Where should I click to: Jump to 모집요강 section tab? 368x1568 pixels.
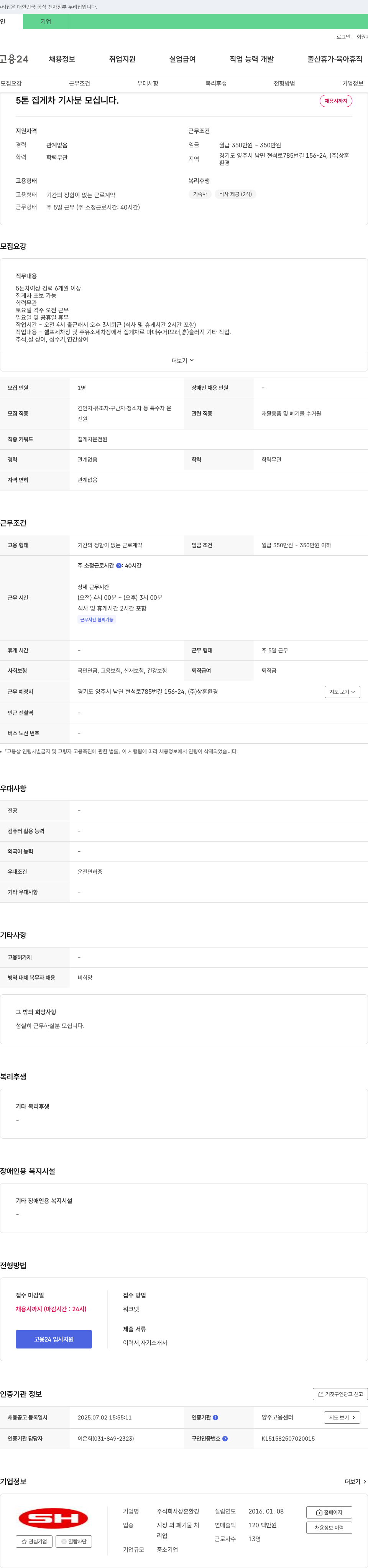[11, 83]
